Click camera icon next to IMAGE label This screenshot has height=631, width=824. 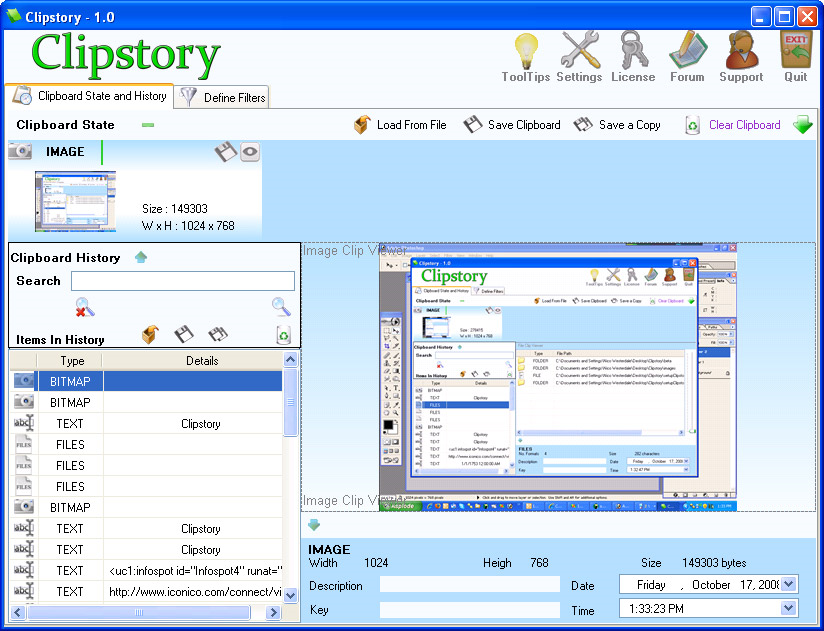(x=20, y=151)
